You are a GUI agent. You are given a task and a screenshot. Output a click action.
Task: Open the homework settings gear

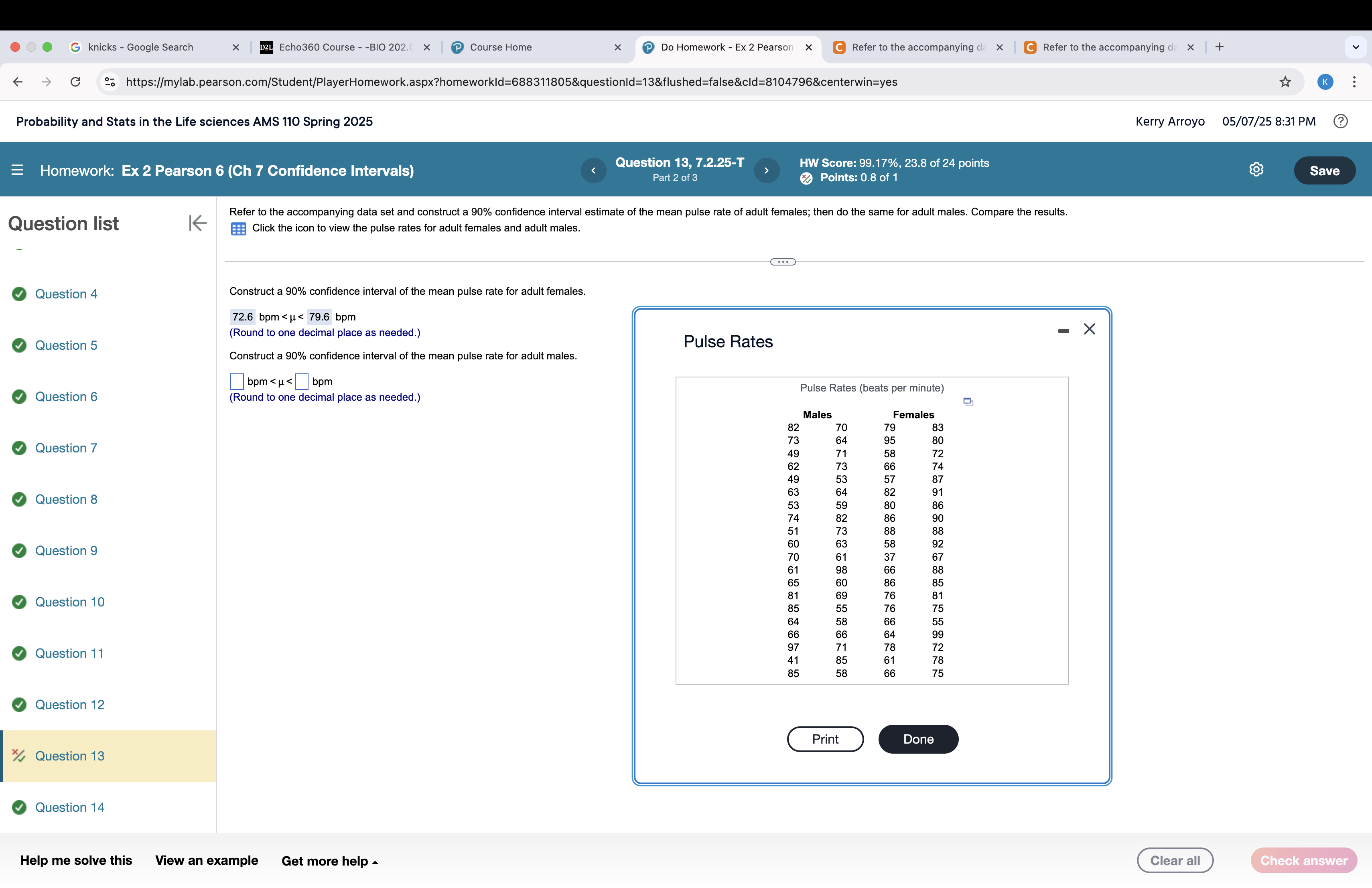pos(1257,169)
